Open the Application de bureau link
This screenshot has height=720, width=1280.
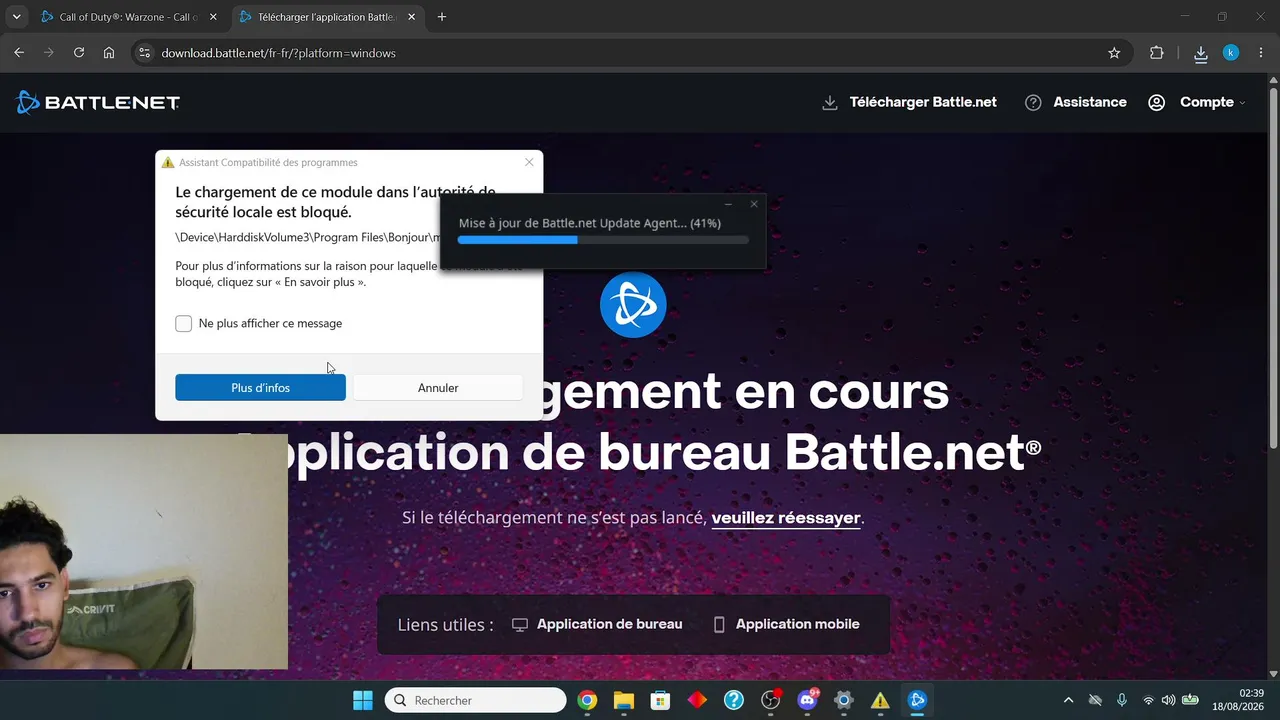[x=597, y=624]
